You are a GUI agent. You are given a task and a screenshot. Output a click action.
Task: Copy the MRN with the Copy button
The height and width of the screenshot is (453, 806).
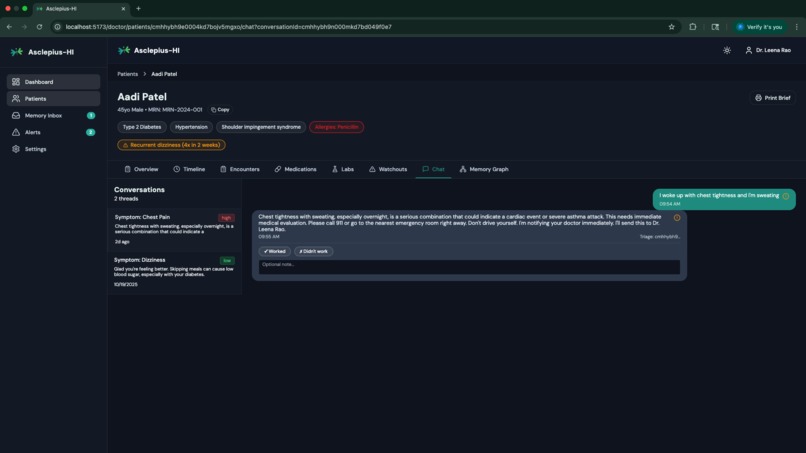(x=220, y=110)
